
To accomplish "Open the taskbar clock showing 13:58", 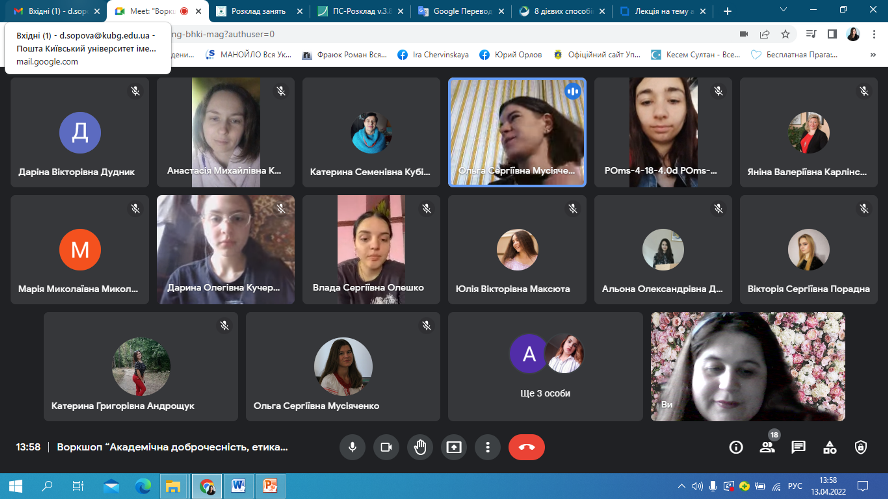I will click(828, 486).
